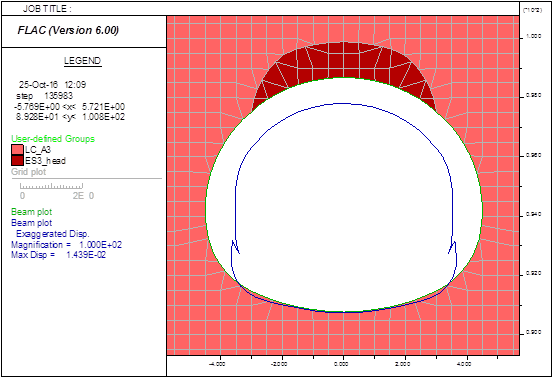Click the Max Disp = 1.439E-02 line
The image size is (552, 377).
click(x=58, y=255)
